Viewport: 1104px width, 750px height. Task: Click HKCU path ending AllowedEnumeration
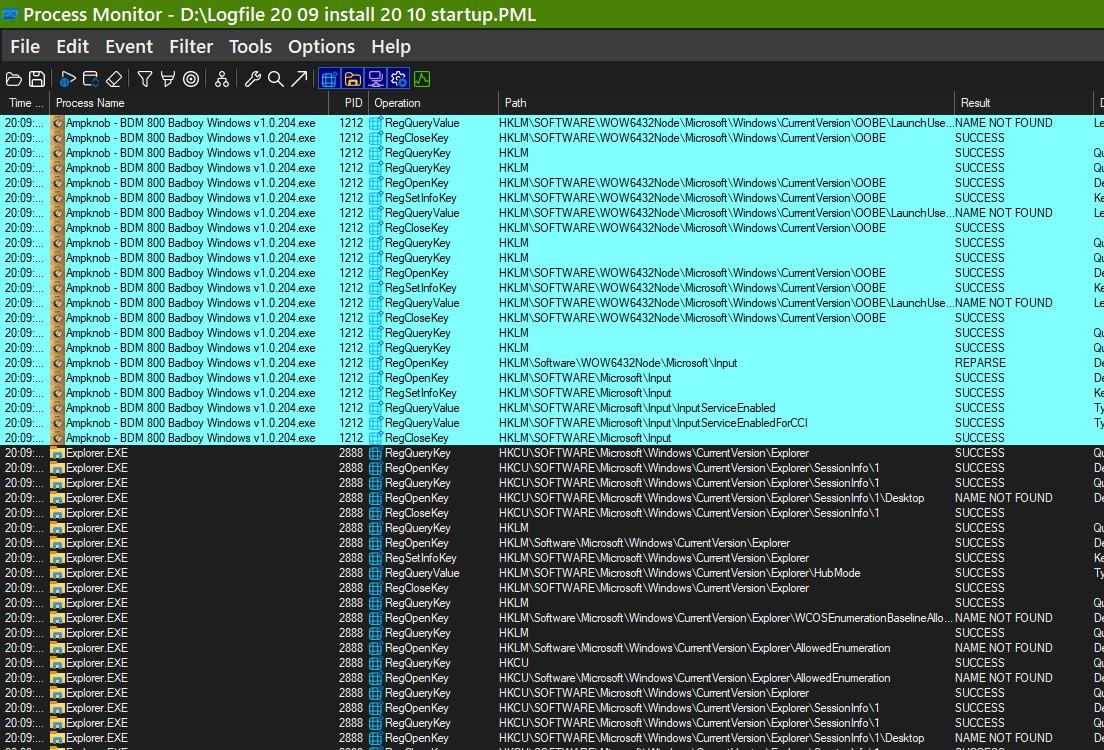tap(694, 677)
